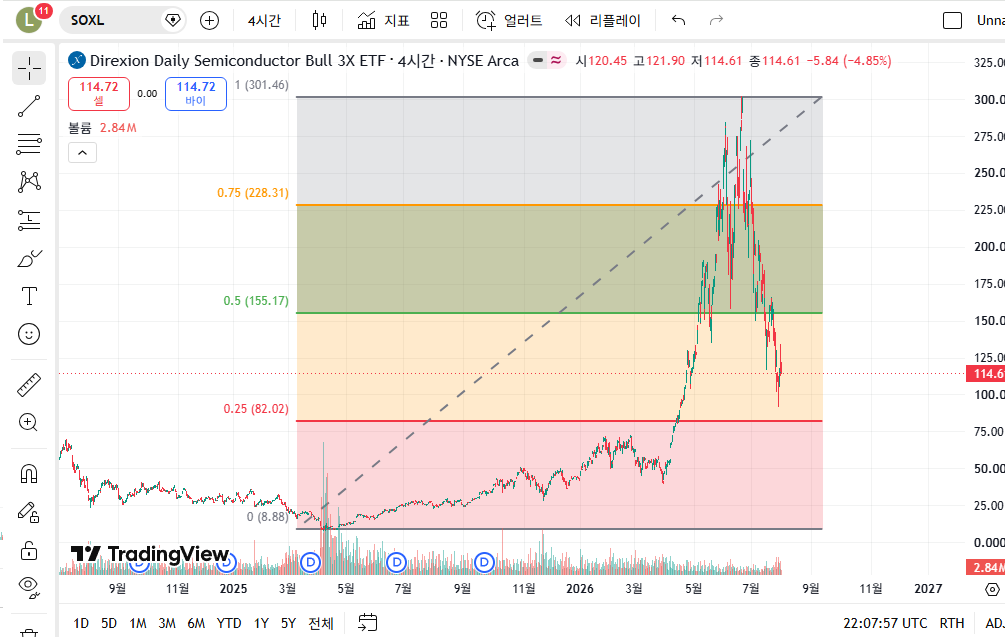1005x637 pixels.
Task: Click the Direxion Daily Semiconductor symbol title
Action: 304,61
